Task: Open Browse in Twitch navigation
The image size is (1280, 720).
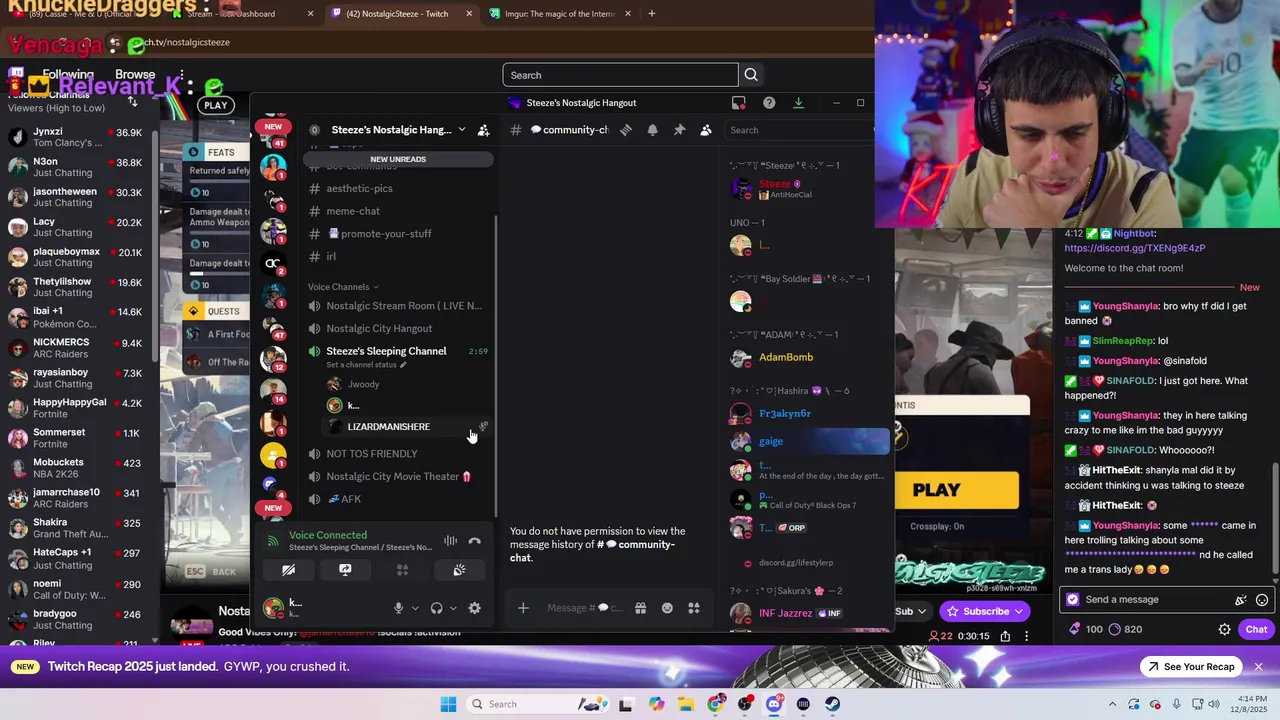Action: [x=135, y=75]
